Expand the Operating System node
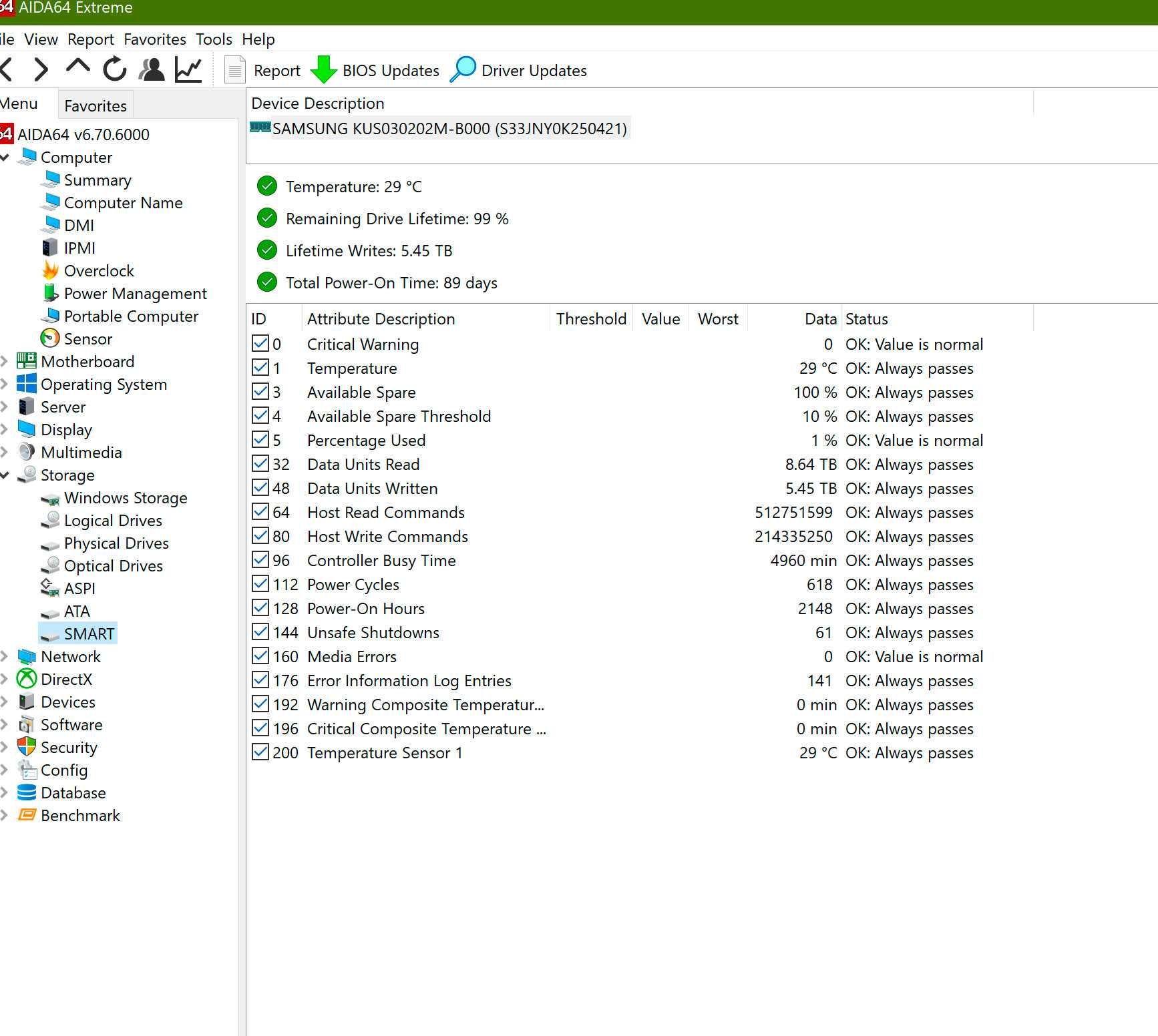The height and width of the screenshot is (1036, 1158). click(4, 384)
